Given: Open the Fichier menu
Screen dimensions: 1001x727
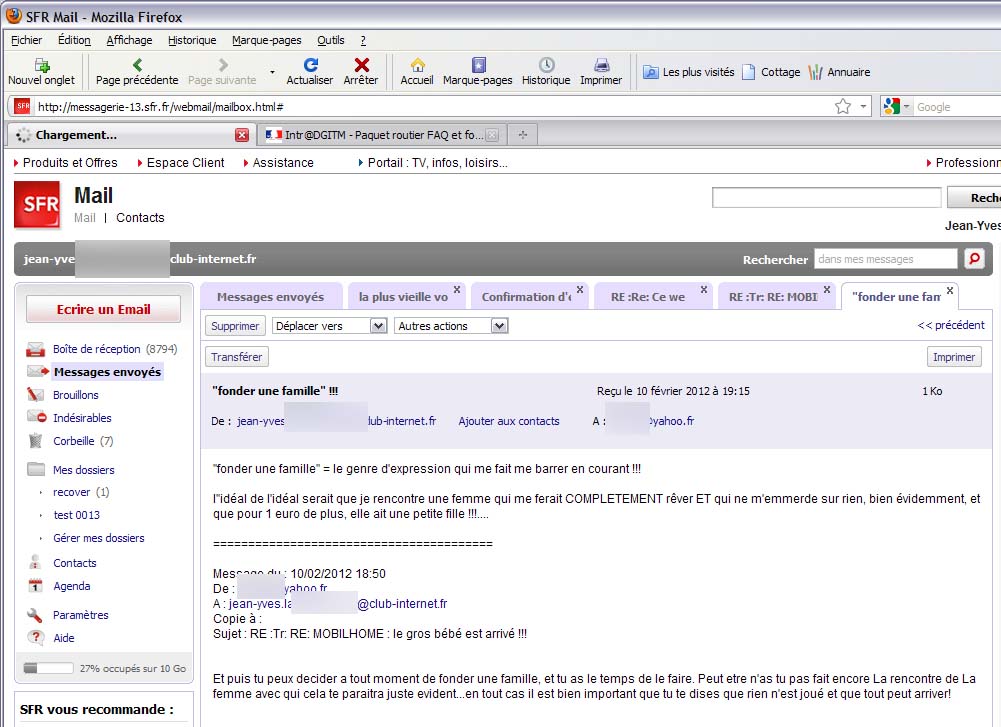Looking at the screenshot, I should click(26, 40).
